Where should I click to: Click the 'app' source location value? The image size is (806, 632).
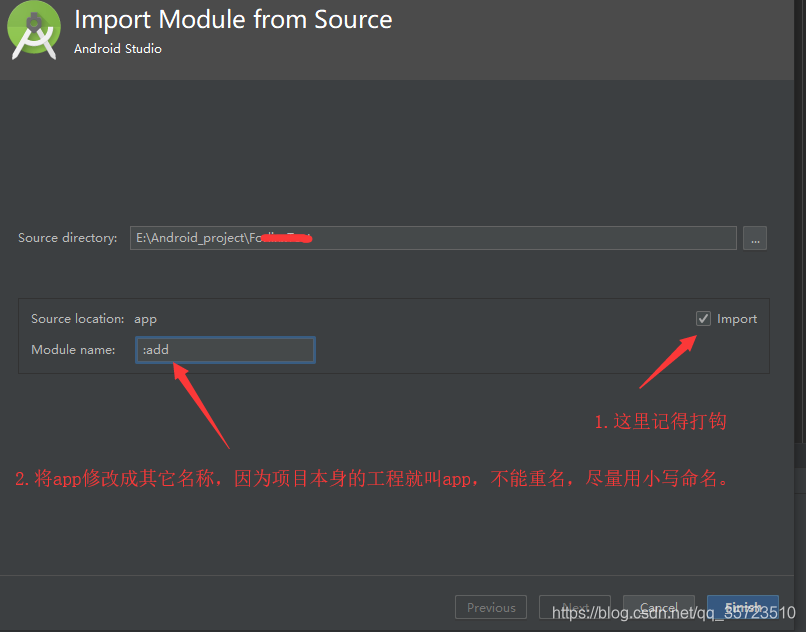[145, 320]
